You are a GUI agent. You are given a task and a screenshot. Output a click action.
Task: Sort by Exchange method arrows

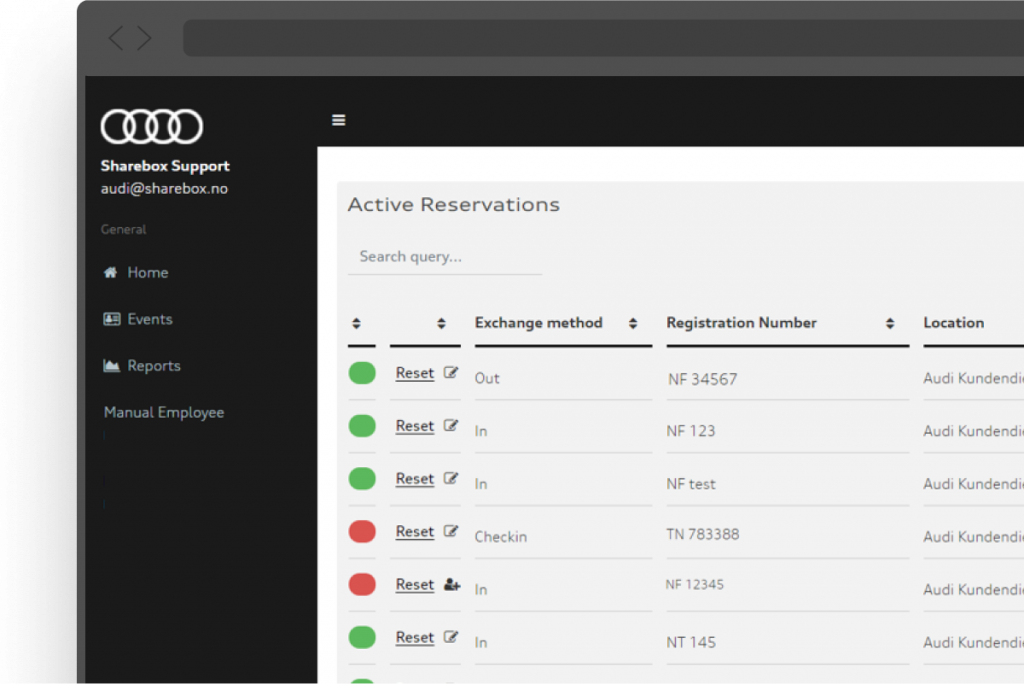633,323
